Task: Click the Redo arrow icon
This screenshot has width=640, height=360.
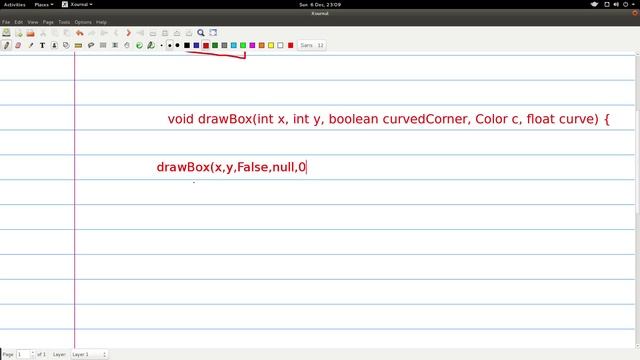Action: coord(92,33)
